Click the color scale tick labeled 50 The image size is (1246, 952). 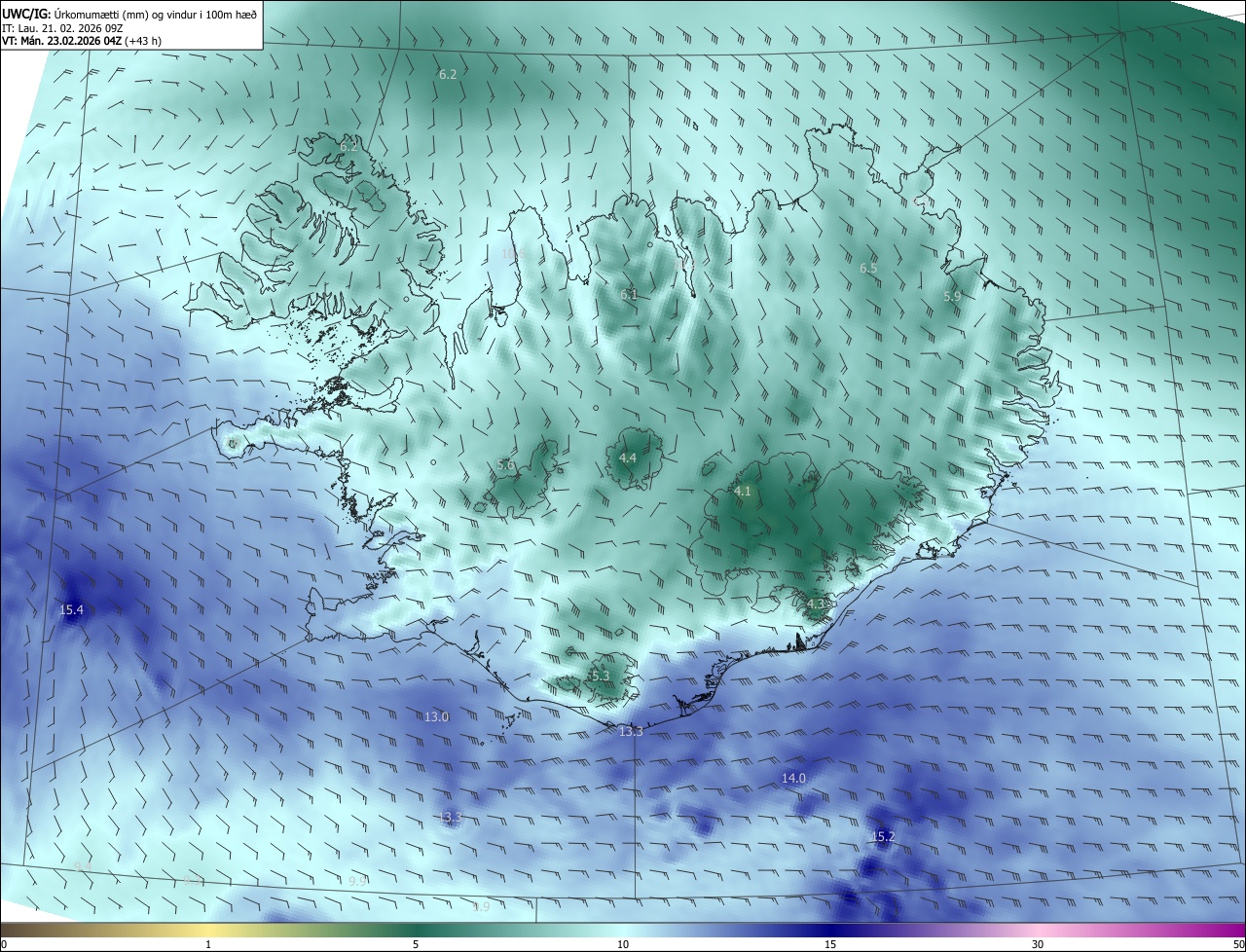pos(1238,945)
